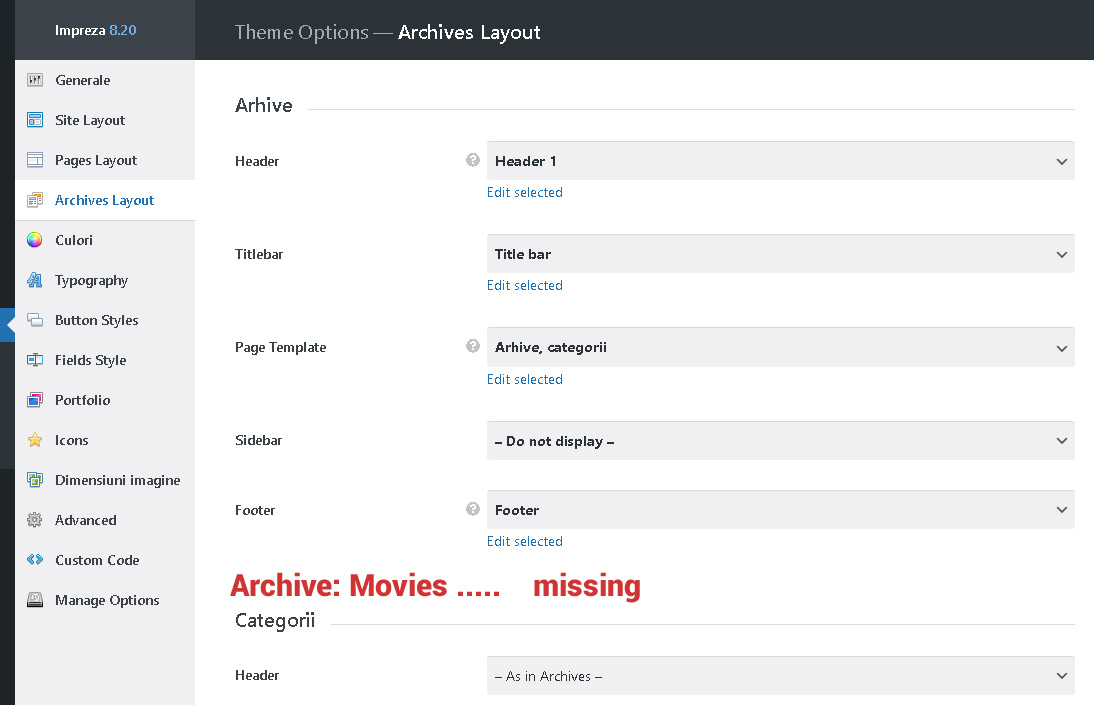Image resolution: width=1094 pixels, height=705 pixels.
Task: Select the Archives Layout section
Action: 105,200
